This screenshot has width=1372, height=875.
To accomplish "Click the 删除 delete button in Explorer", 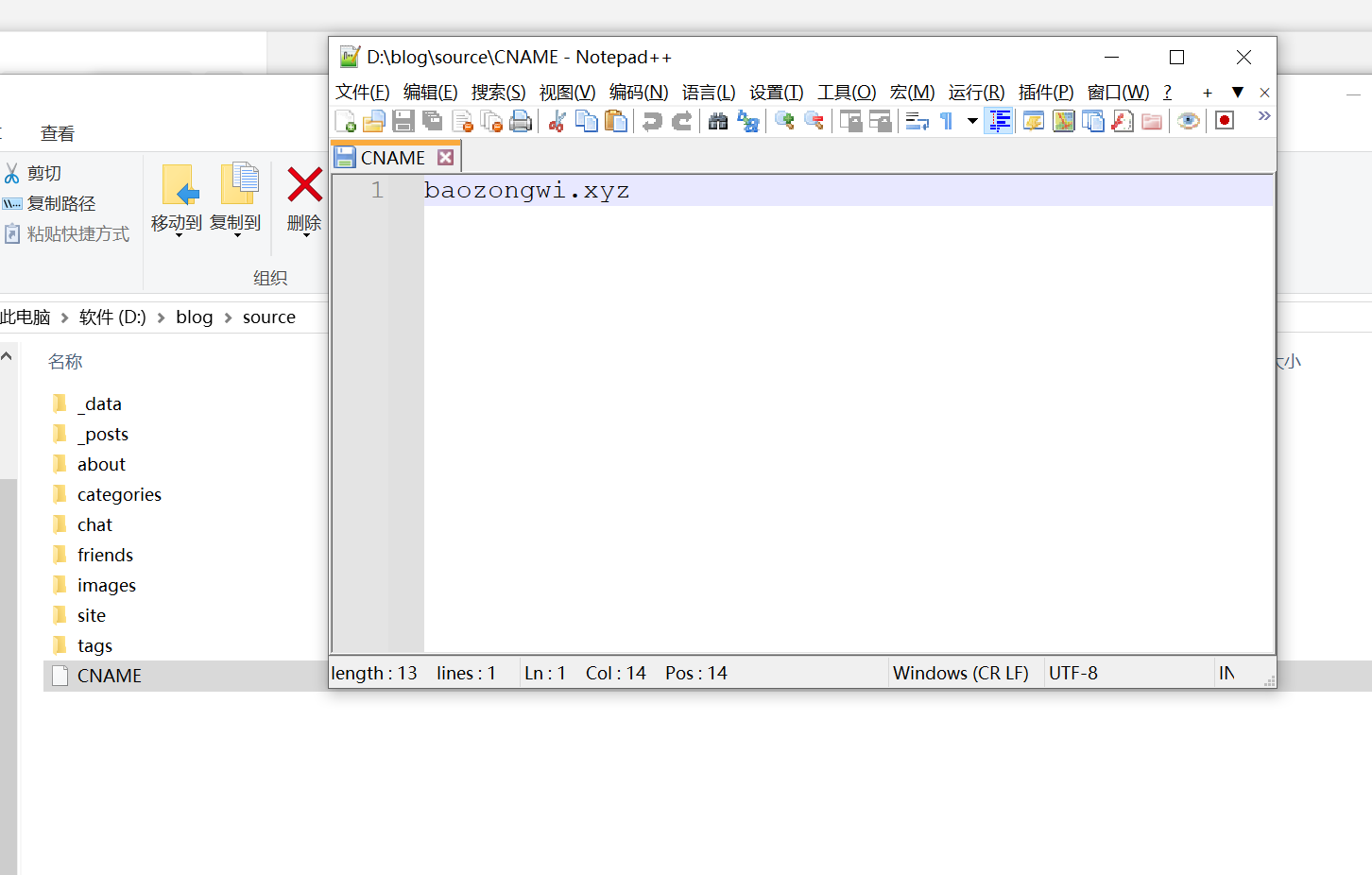I will [304, 197].
